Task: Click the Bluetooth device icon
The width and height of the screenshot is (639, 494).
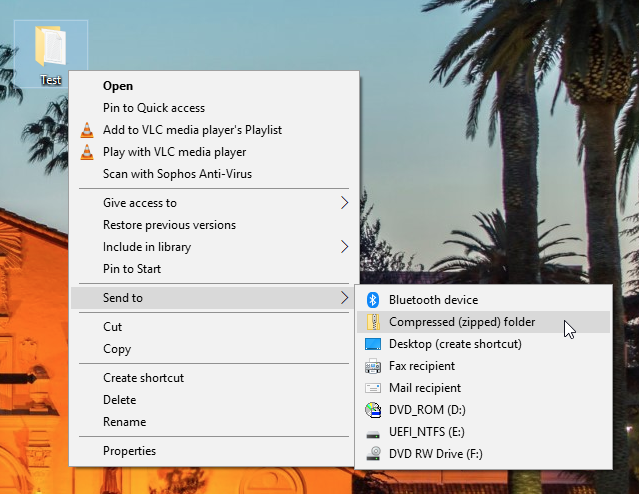Action: 373,300
